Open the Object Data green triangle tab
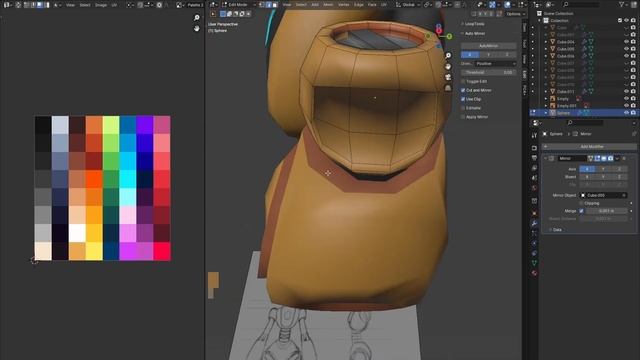The height and width of the screenshot is (360, 640). pyautogui.click(x=534, y=263)
